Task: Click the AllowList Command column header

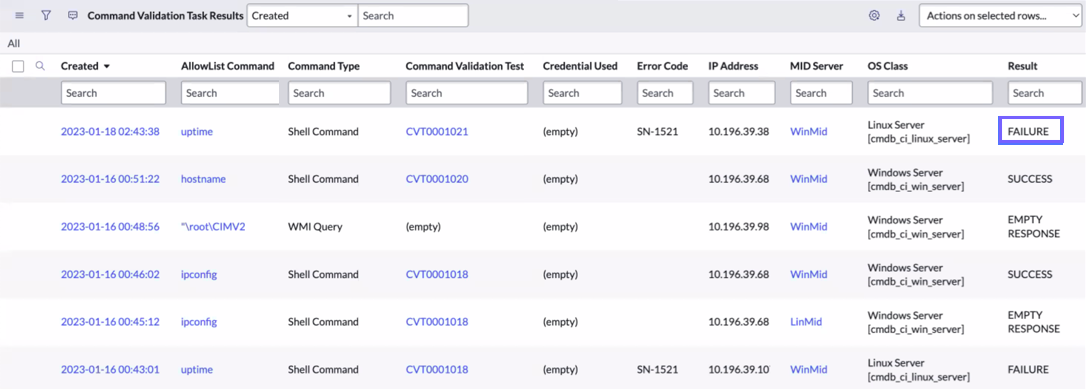Action: pyautogui.click(x=228, y=66)
